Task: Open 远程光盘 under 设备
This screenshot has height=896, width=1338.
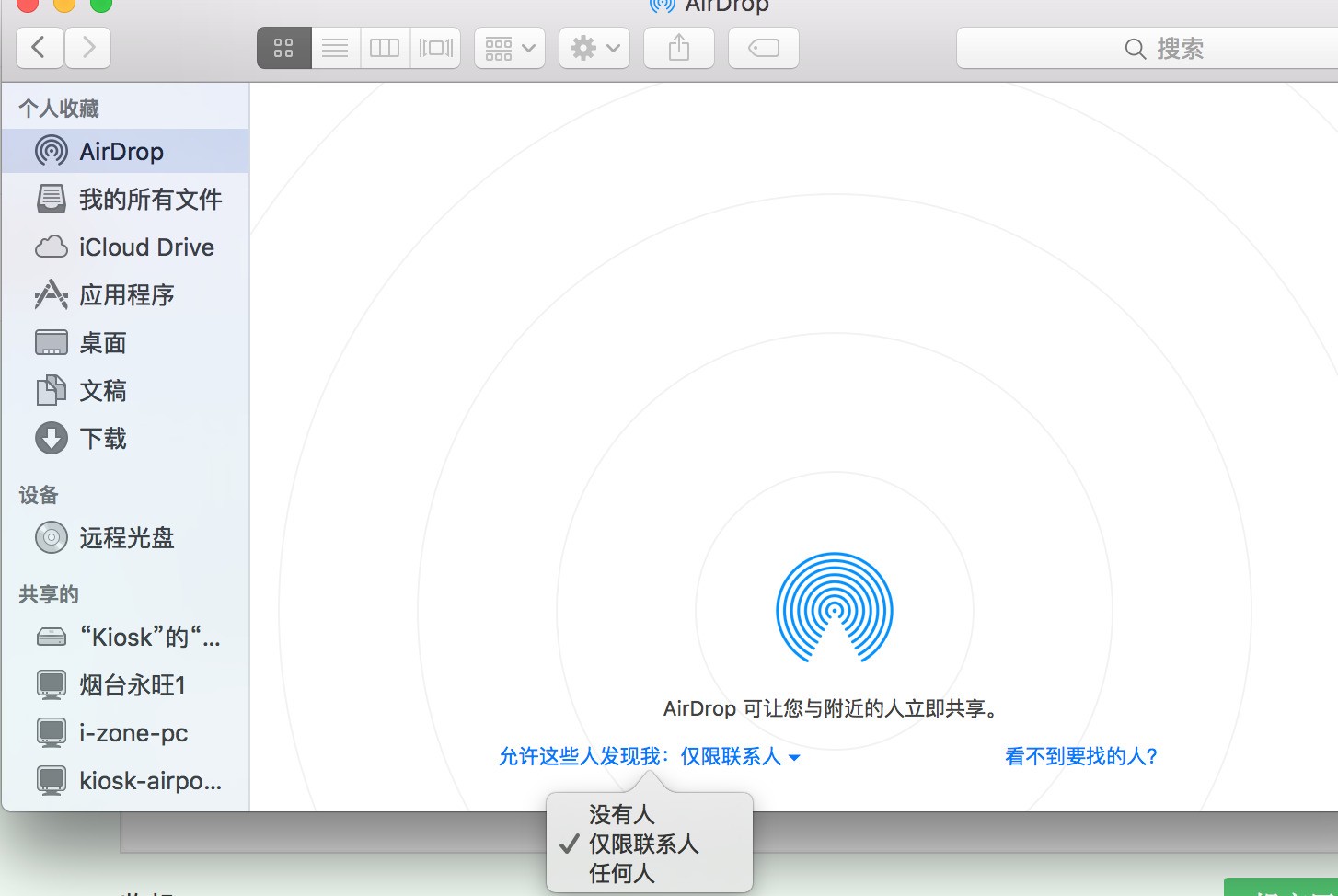Action: [128, 538]
